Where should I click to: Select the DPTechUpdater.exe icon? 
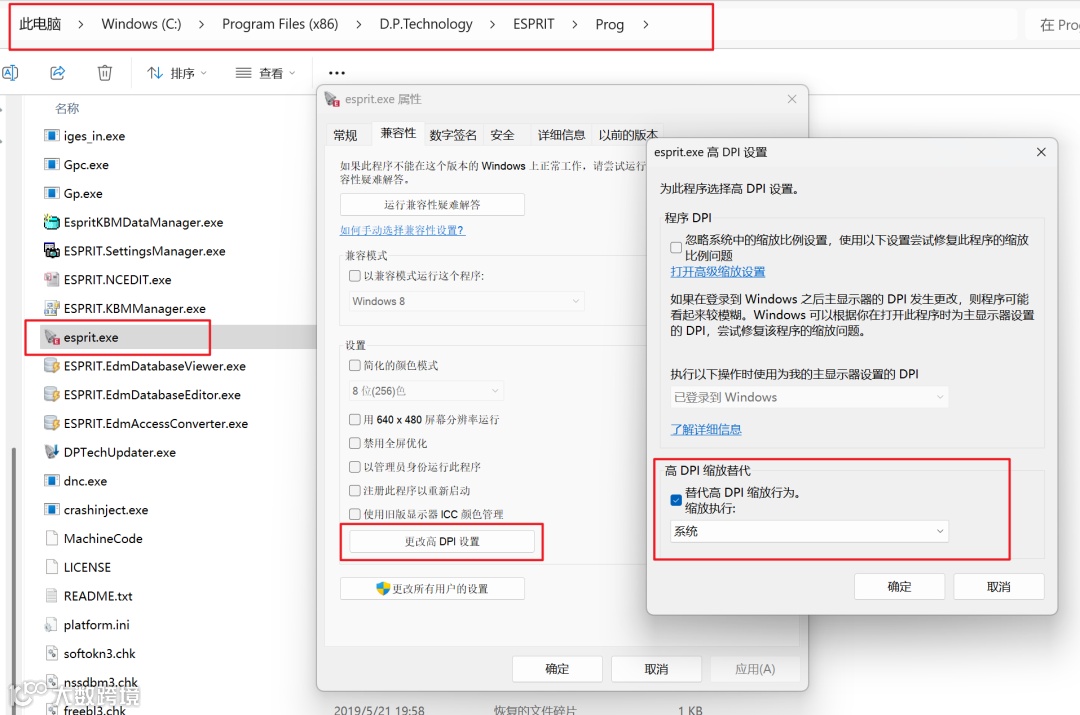(x=52, y=452)
